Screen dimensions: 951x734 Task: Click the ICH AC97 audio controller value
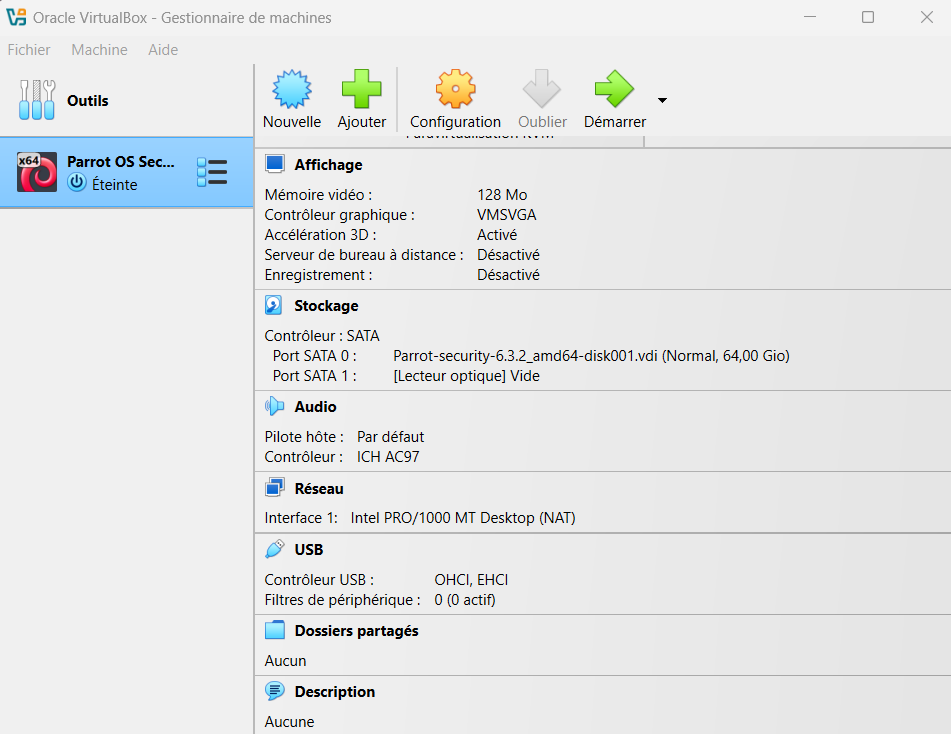[388, 457]
